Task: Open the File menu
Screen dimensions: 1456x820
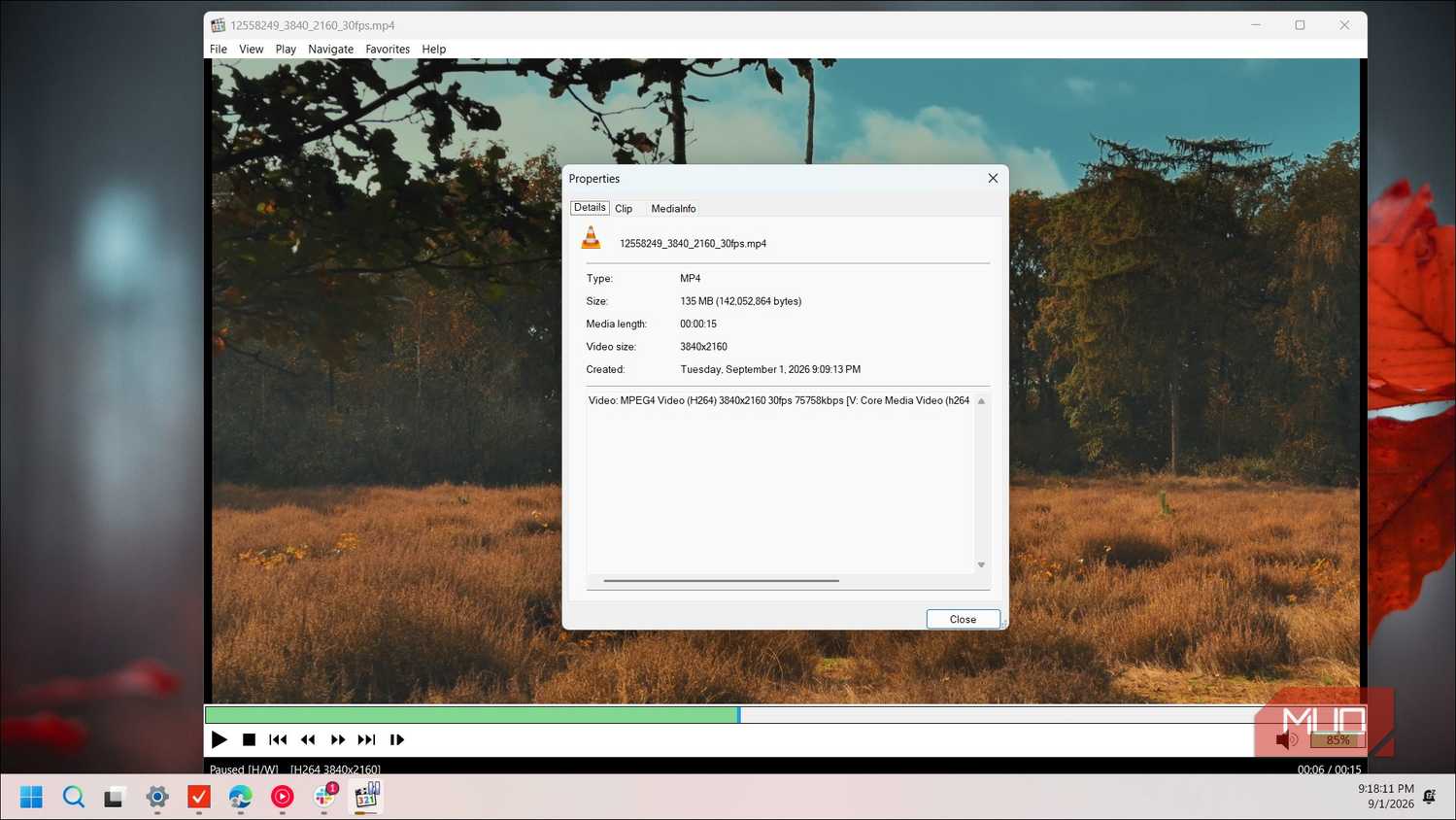Action: pyautogui.click(x=219, y=49)
